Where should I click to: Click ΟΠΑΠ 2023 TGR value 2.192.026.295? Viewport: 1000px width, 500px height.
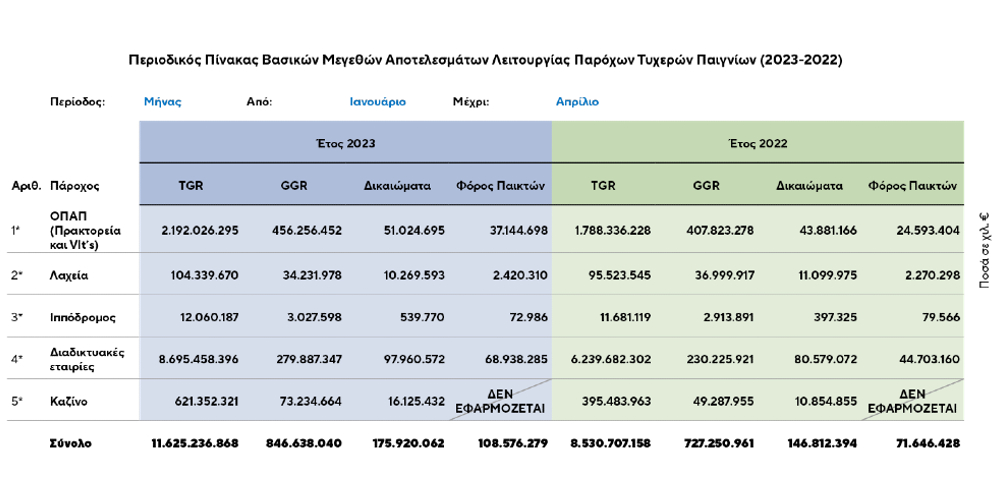pyautogui.click(x=198, y=230)
